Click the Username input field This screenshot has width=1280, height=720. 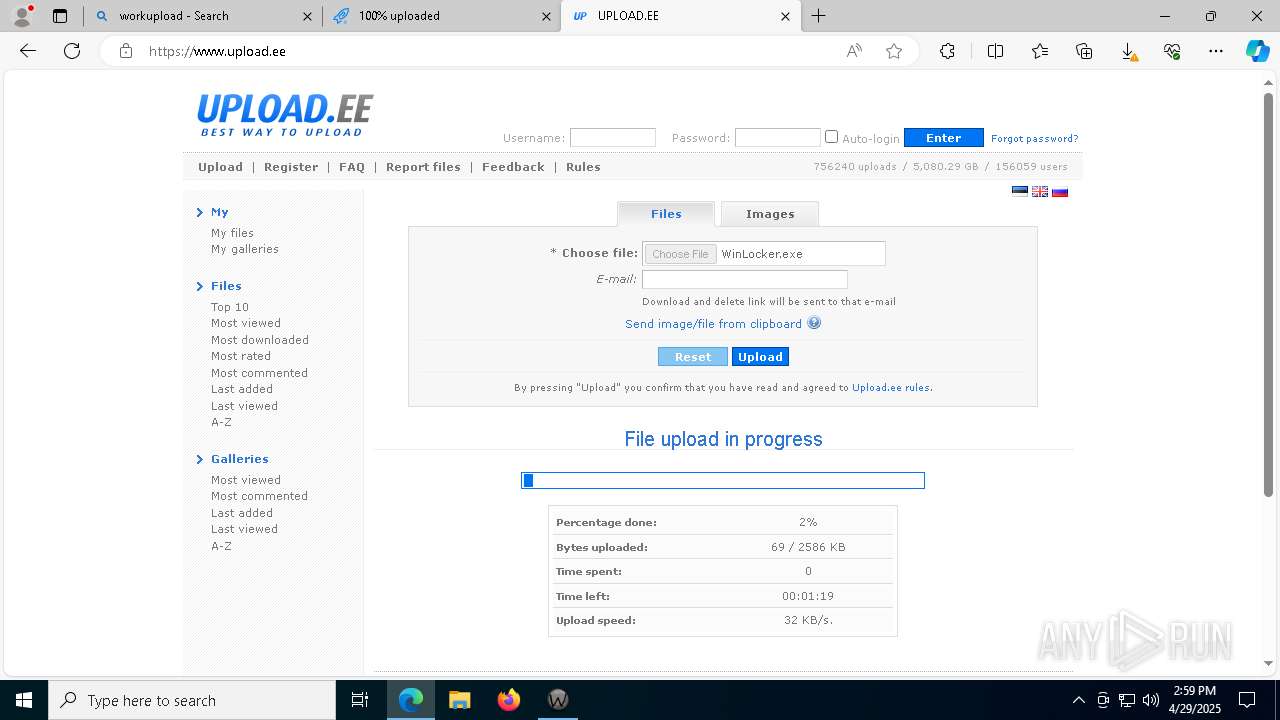point(612,138)
